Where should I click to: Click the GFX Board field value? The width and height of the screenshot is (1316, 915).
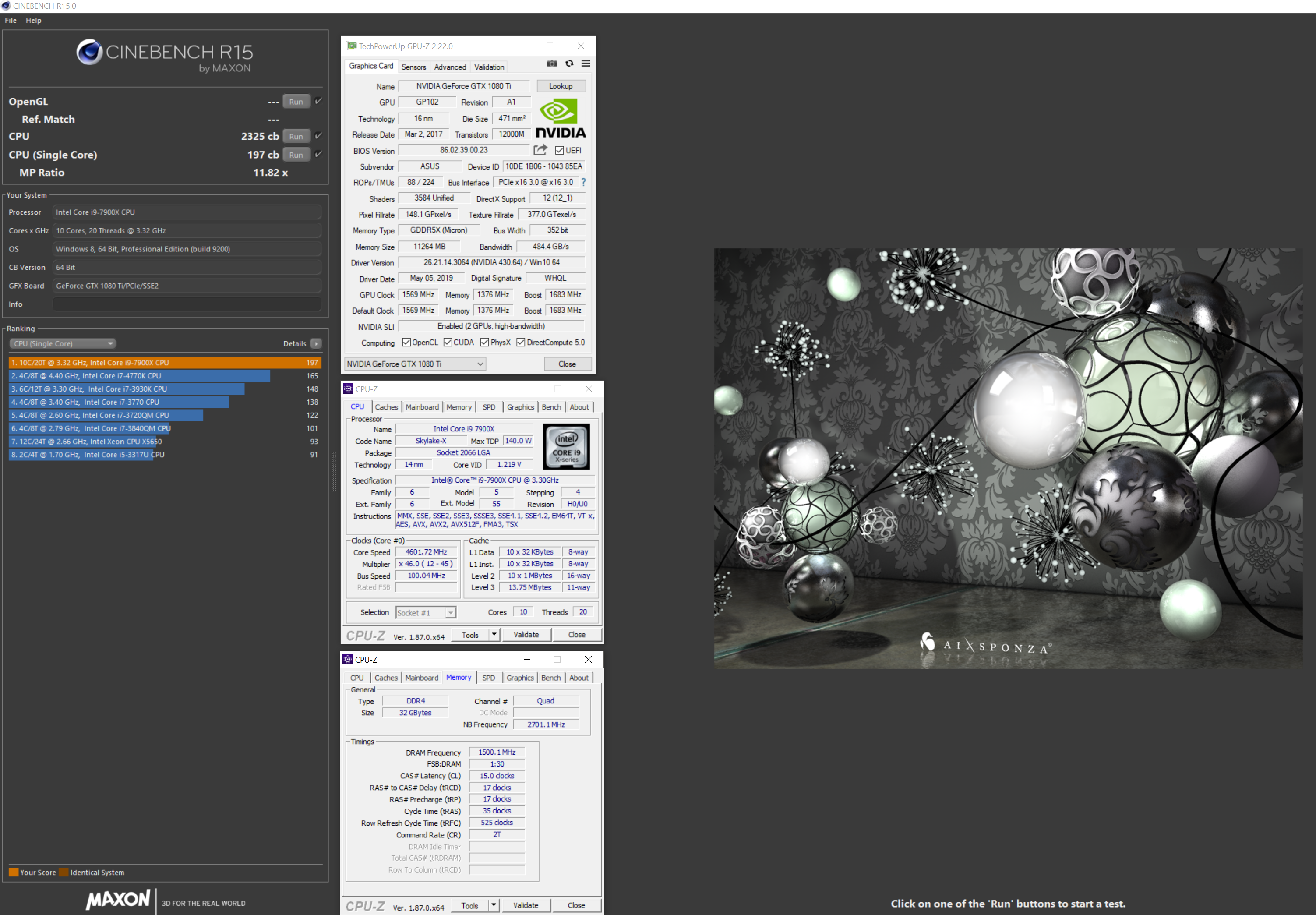point(187,286)
